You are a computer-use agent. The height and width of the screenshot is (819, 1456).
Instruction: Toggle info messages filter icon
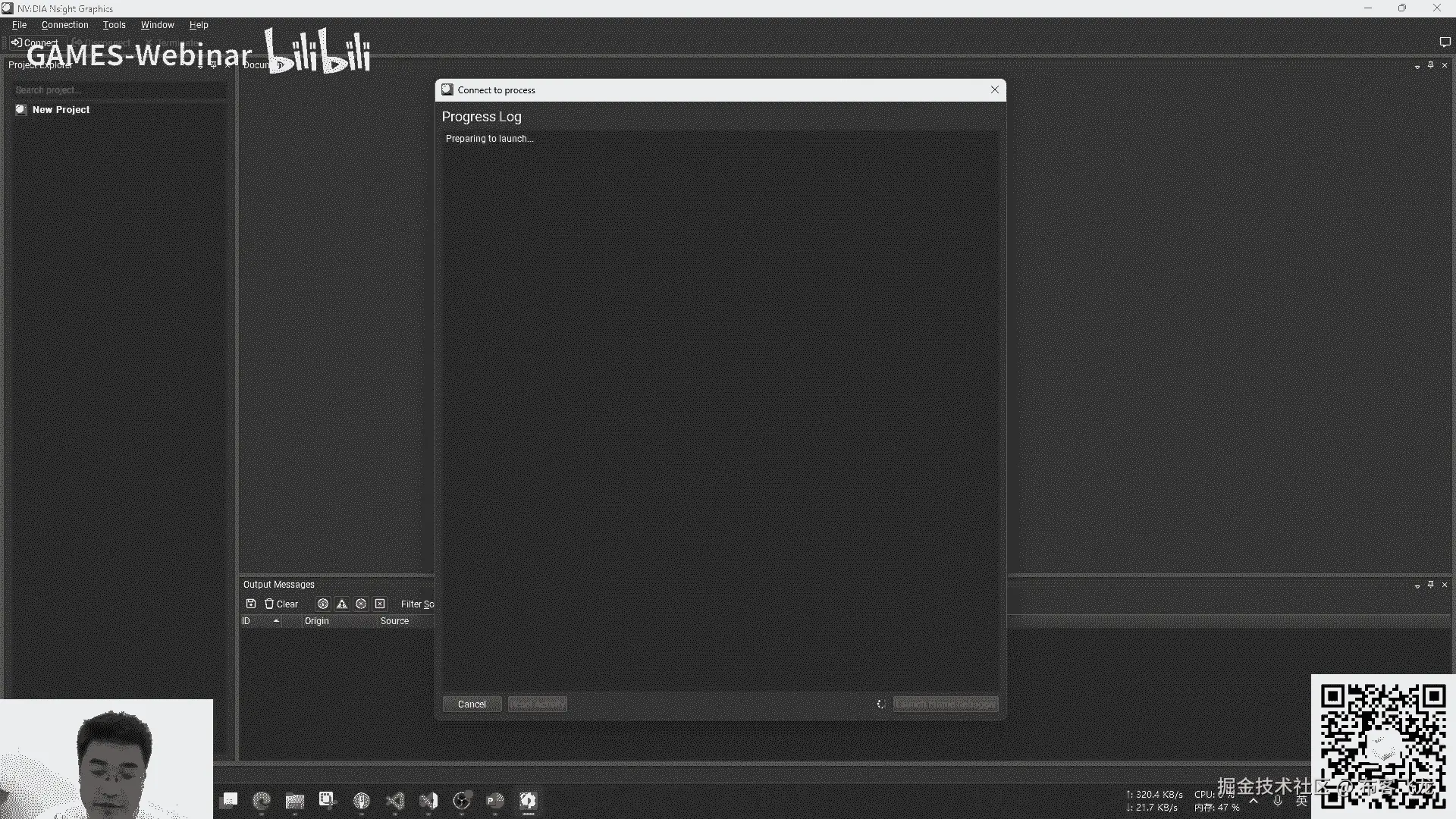(x=323, y=604)
